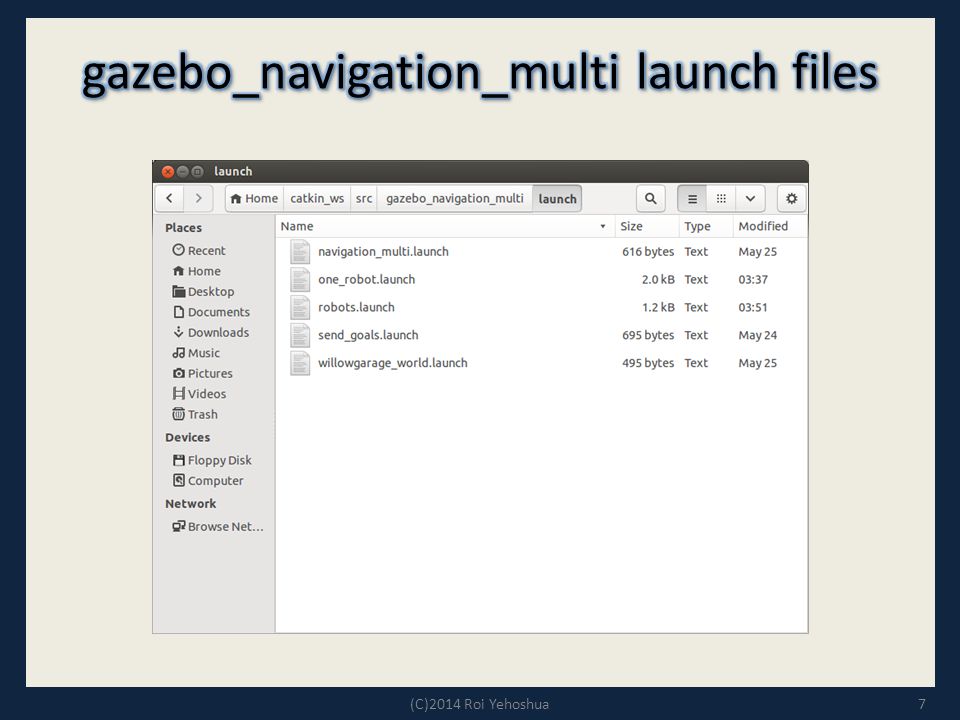960x720 pixels.
Task: Open Downloads in the sidebar
Action: pyautogui.click(x=211, y=332)
